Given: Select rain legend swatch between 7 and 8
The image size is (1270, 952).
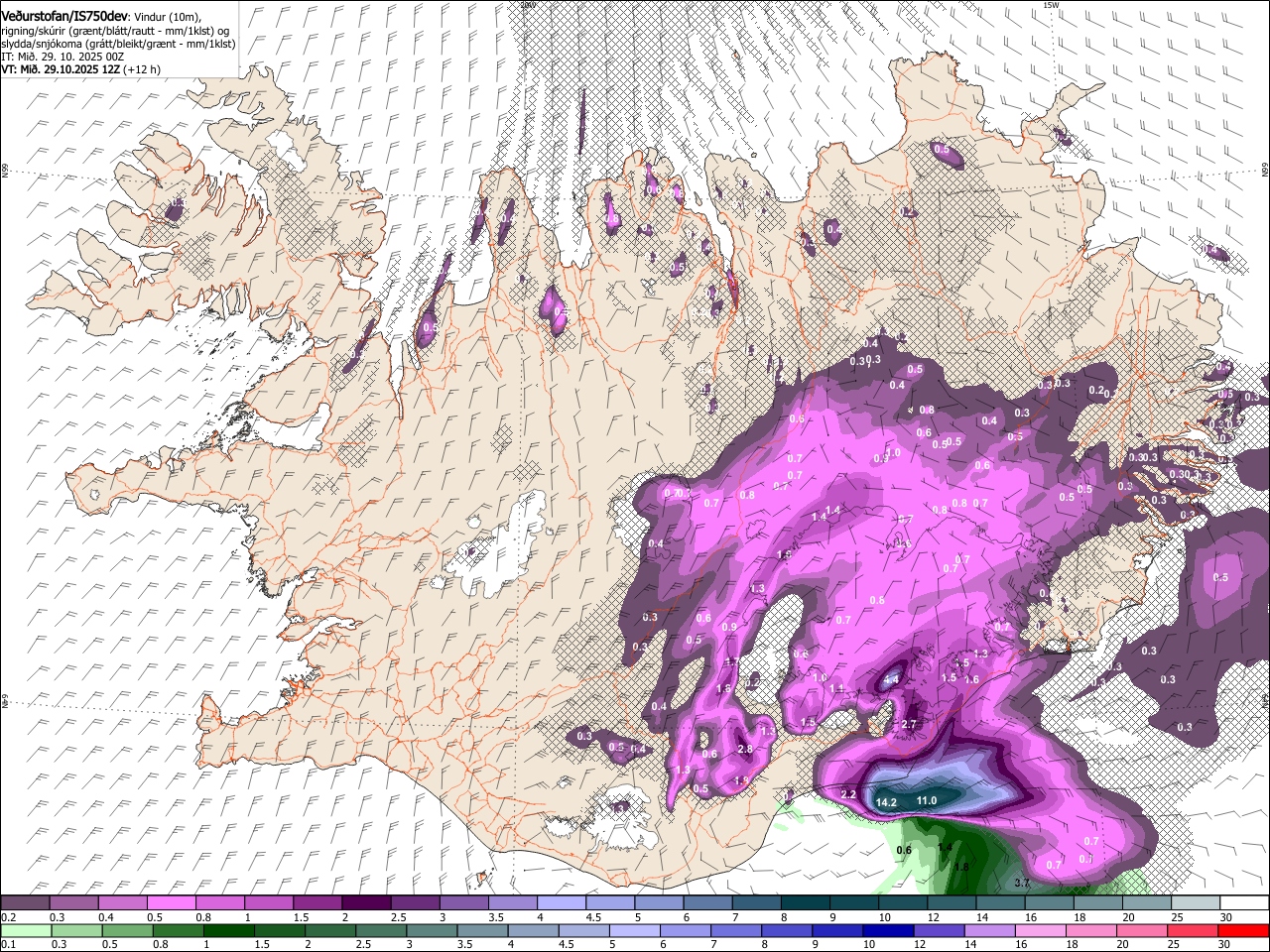Looking at the screenshot, I should [736, 930].
